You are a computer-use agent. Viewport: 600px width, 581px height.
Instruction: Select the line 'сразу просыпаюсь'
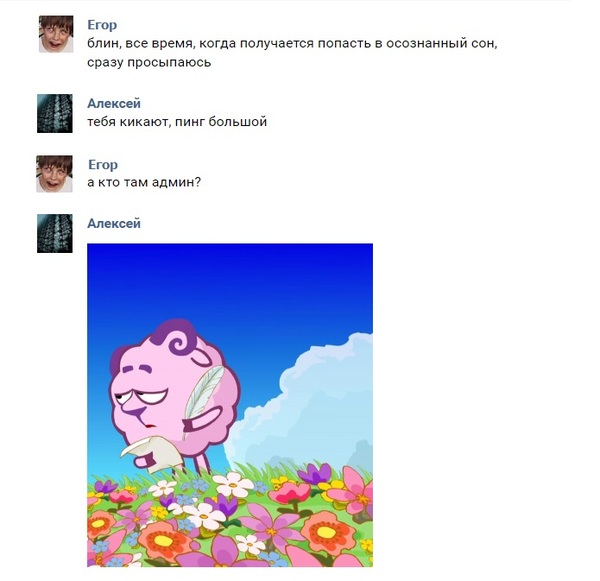tap(149, 62)
